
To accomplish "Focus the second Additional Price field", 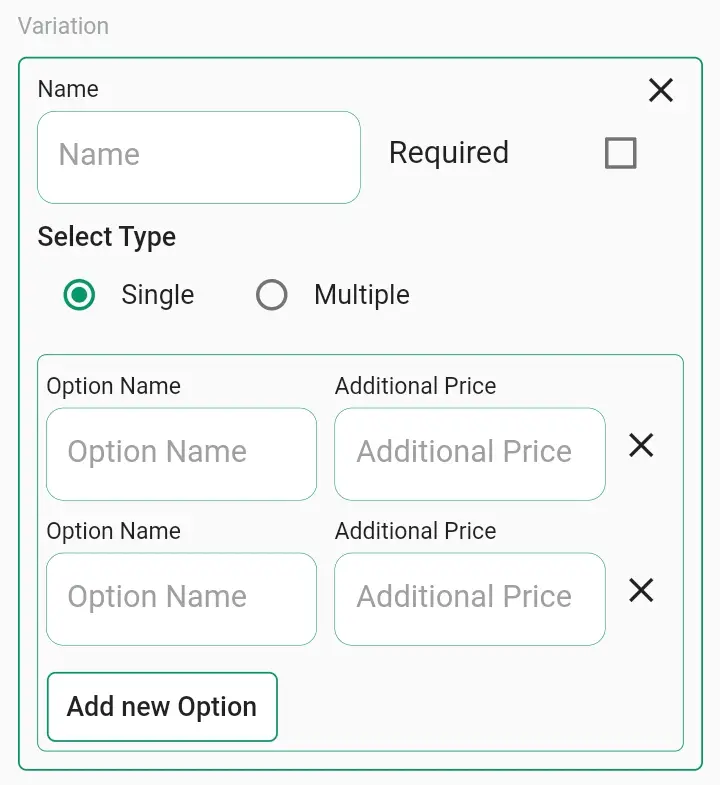I will coord(470,599).
